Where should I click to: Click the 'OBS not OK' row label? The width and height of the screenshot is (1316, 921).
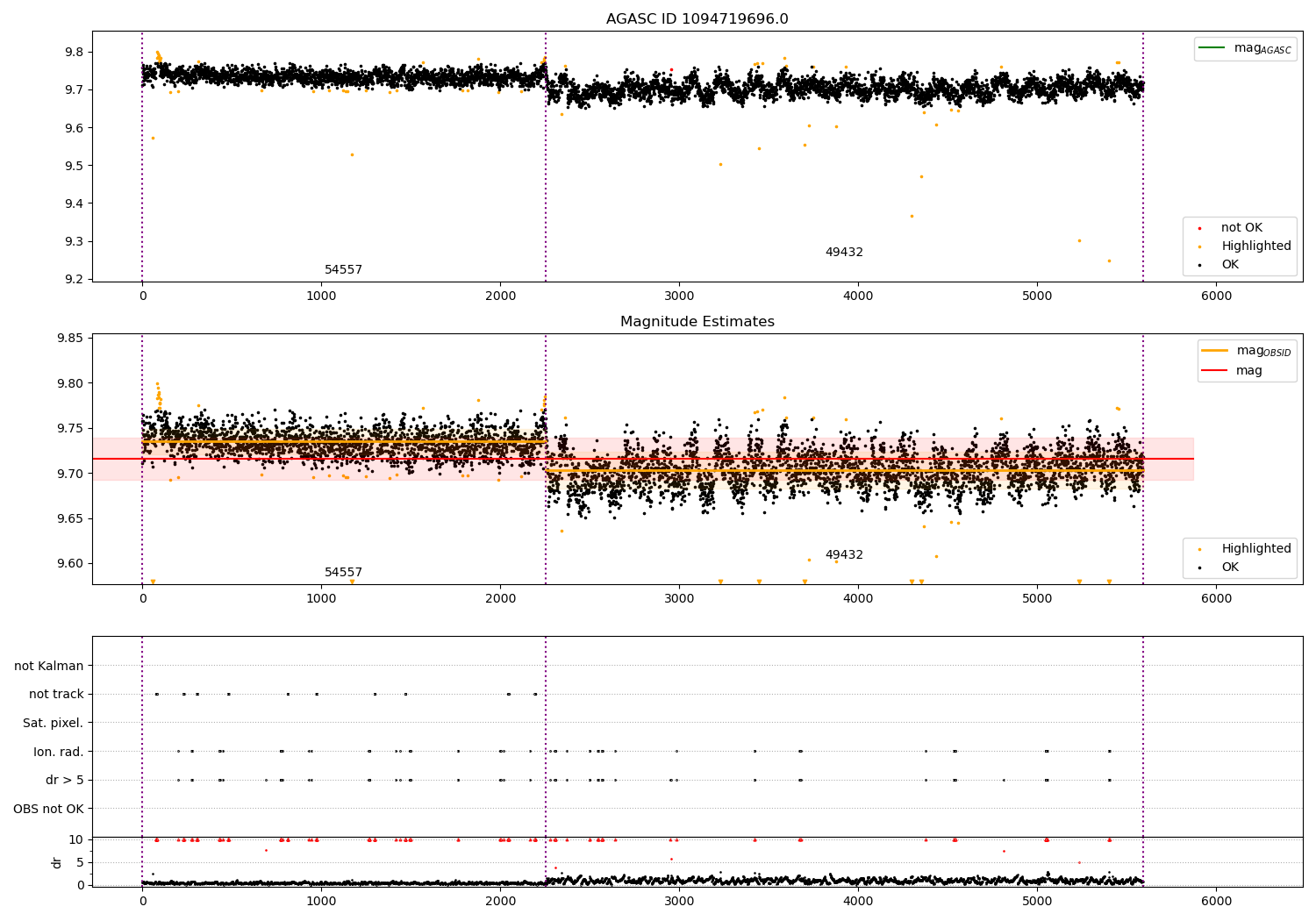(x=48, y=809)
